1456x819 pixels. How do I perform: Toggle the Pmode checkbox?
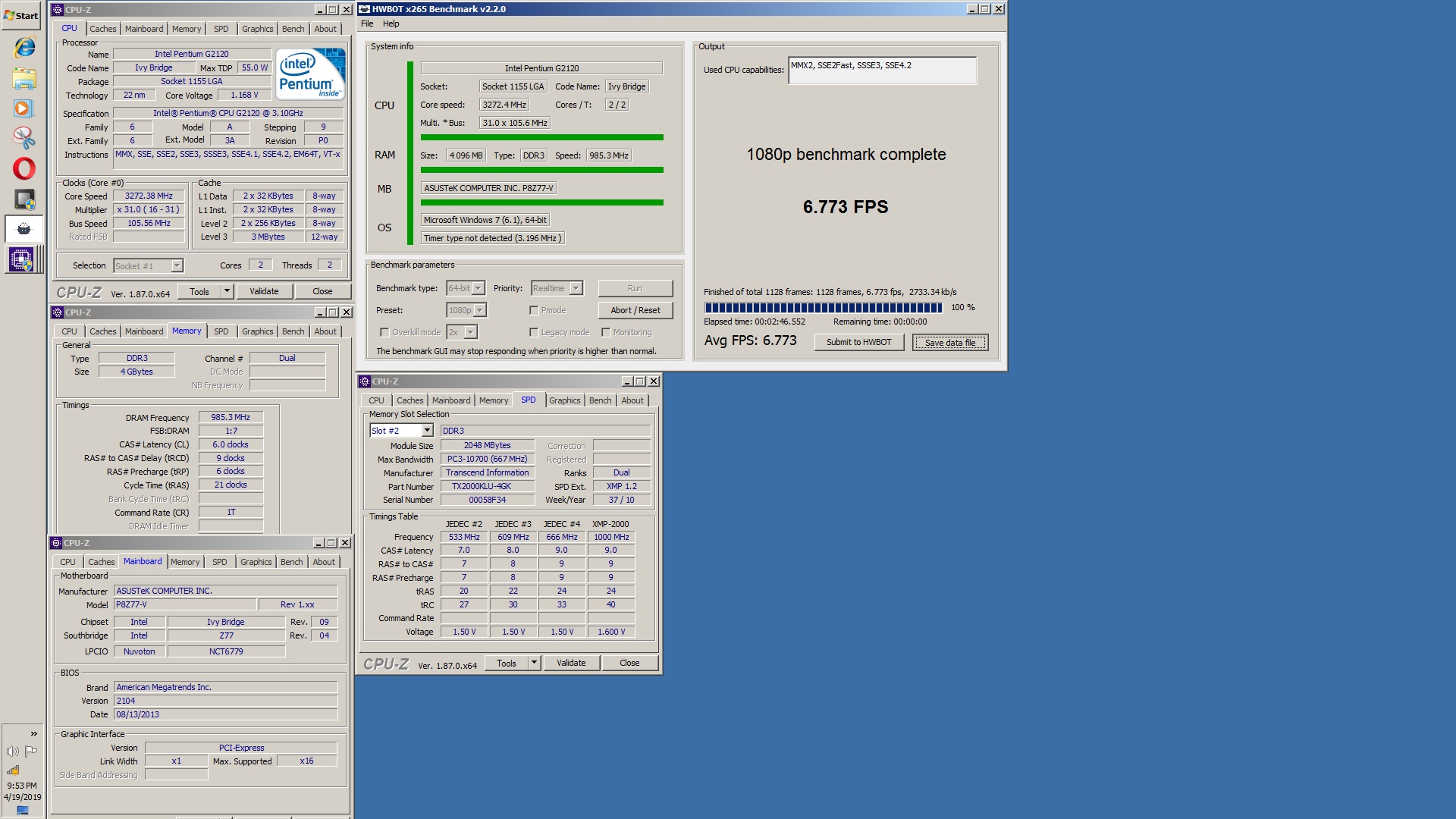point(534,310)
